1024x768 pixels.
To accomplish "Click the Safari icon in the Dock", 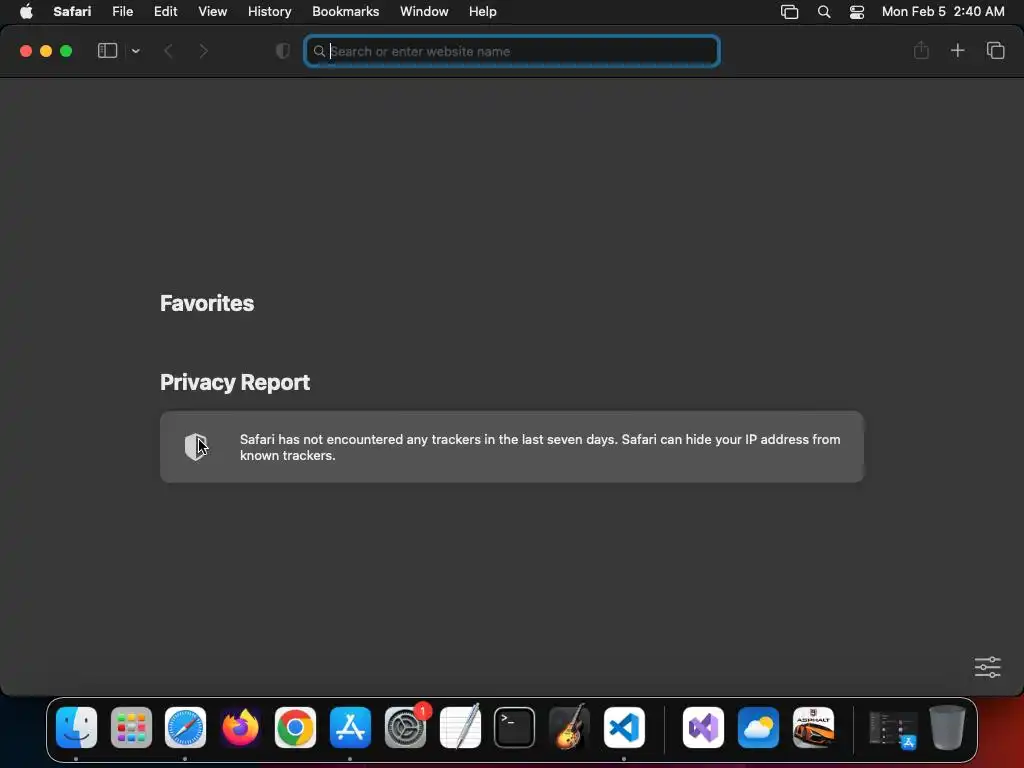I will point(185,727).
